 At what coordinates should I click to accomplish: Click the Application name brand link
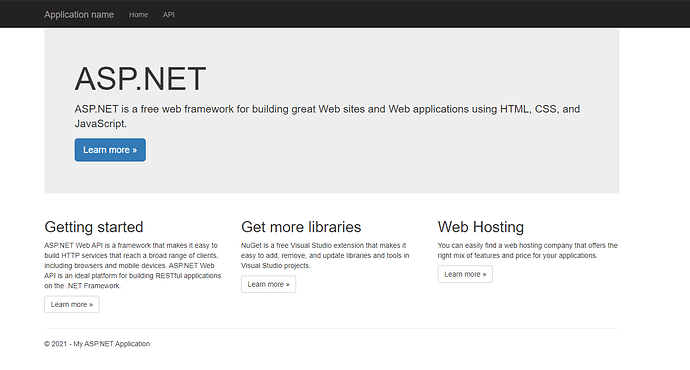79,15
